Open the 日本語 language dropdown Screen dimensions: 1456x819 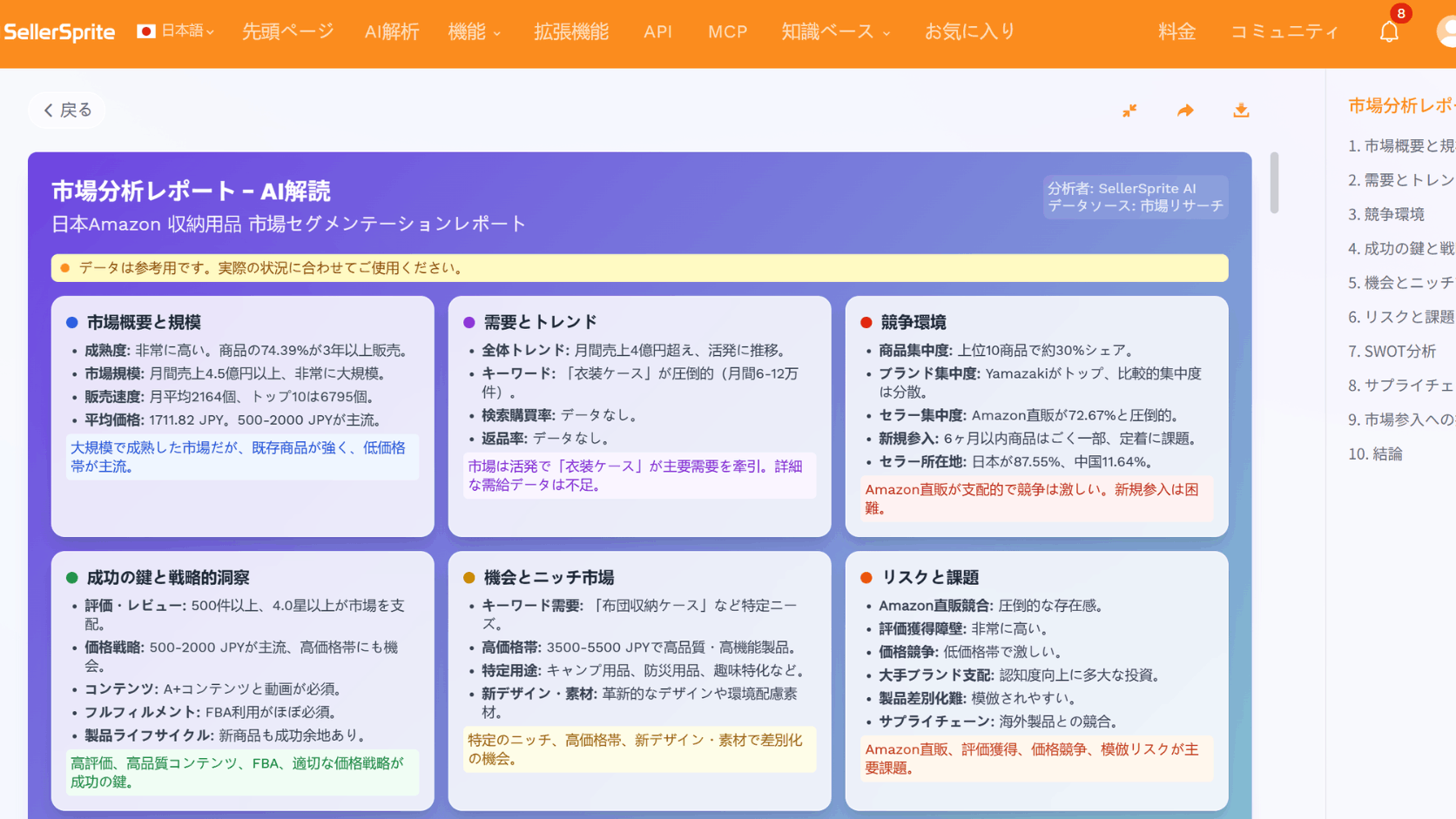click(187, 31)
